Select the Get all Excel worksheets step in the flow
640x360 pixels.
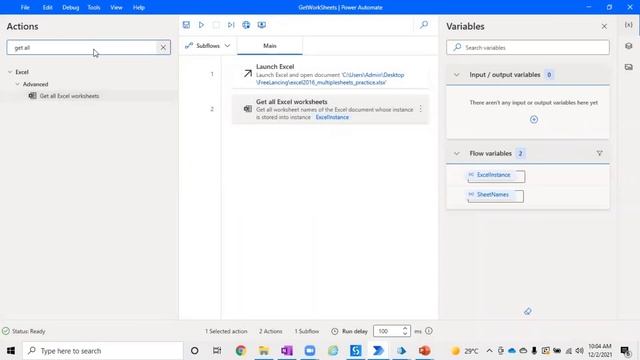331,109
